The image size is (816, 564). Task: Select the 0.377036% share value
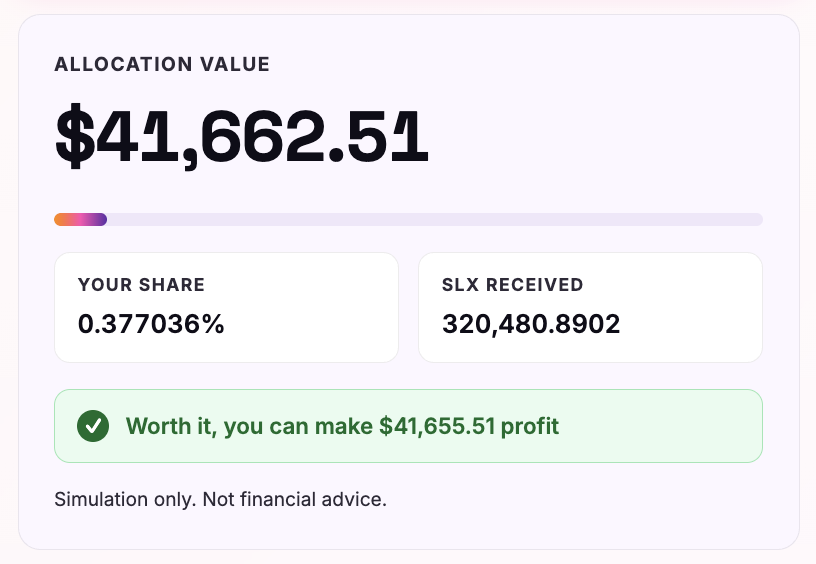[151, 324]
